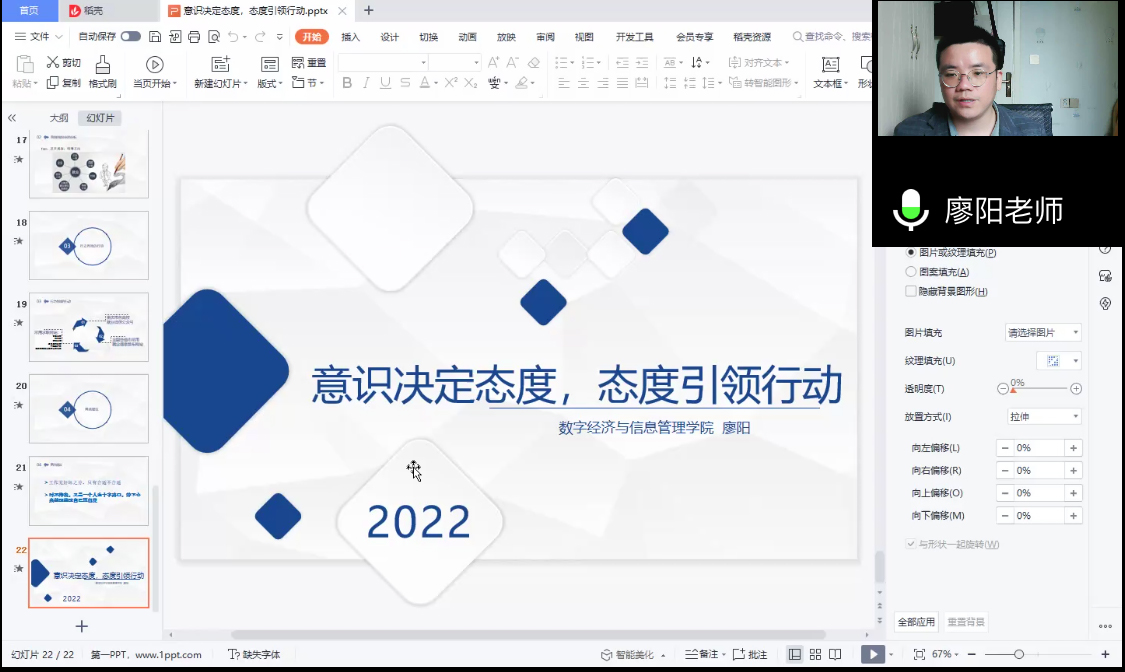
Task: Open the 请选择图片 picture fill dropdown
Action: (x=1043, y=332)
